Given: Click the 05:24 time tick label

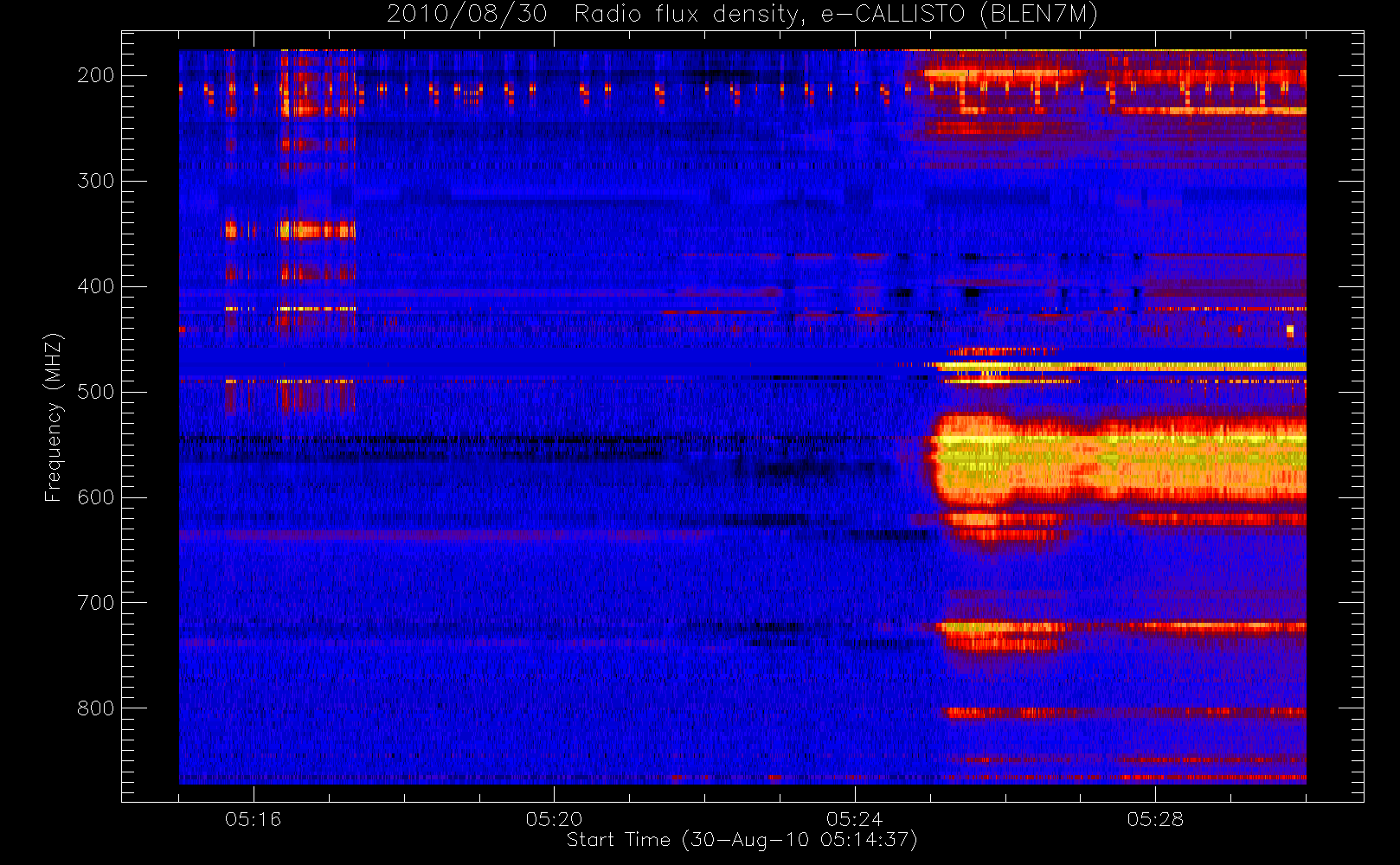Looking at the screenshot, I should [854, 819].
